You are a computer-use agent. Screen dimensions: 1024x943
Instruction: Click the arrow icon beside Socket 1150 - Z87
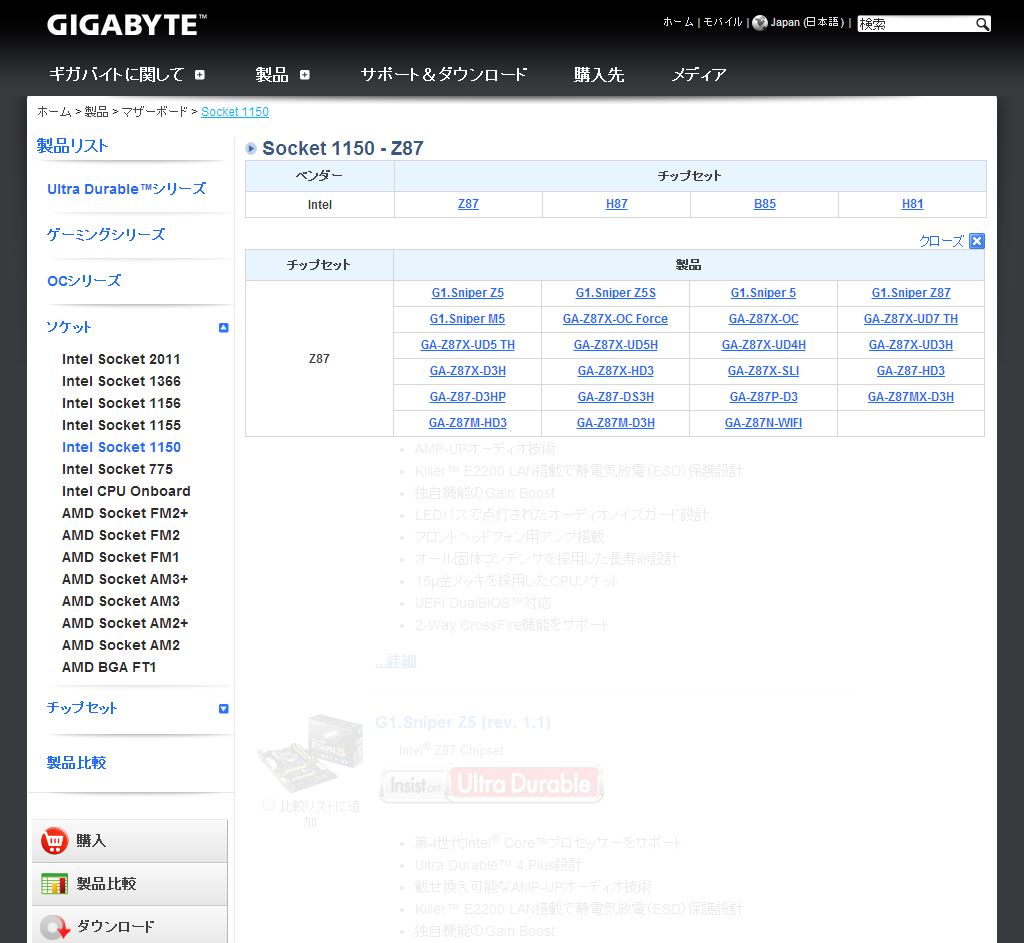[251, 149]
